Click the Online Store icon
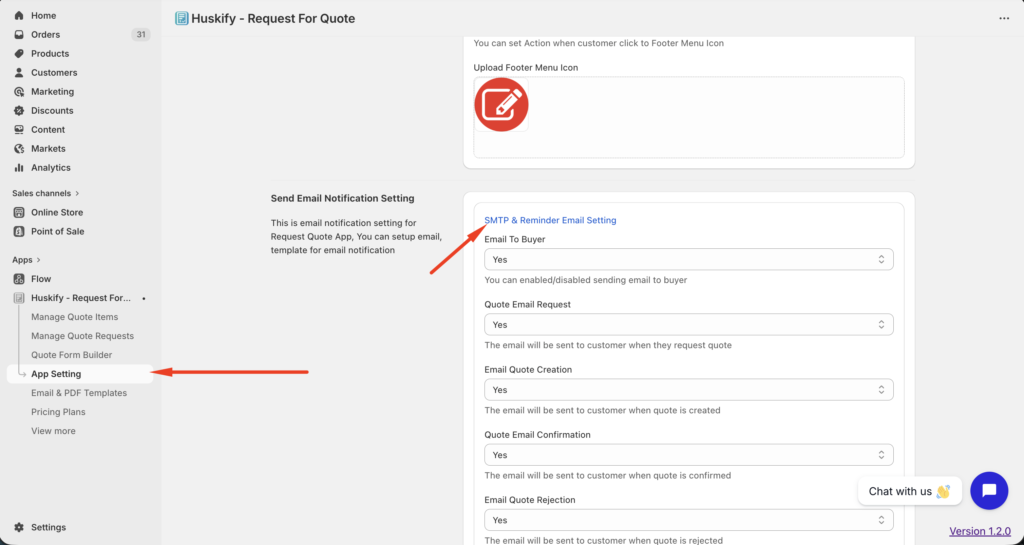Image resolution: width=1024 pixels, height=545 pixels. pyautogui.click(x=19, y=212)
